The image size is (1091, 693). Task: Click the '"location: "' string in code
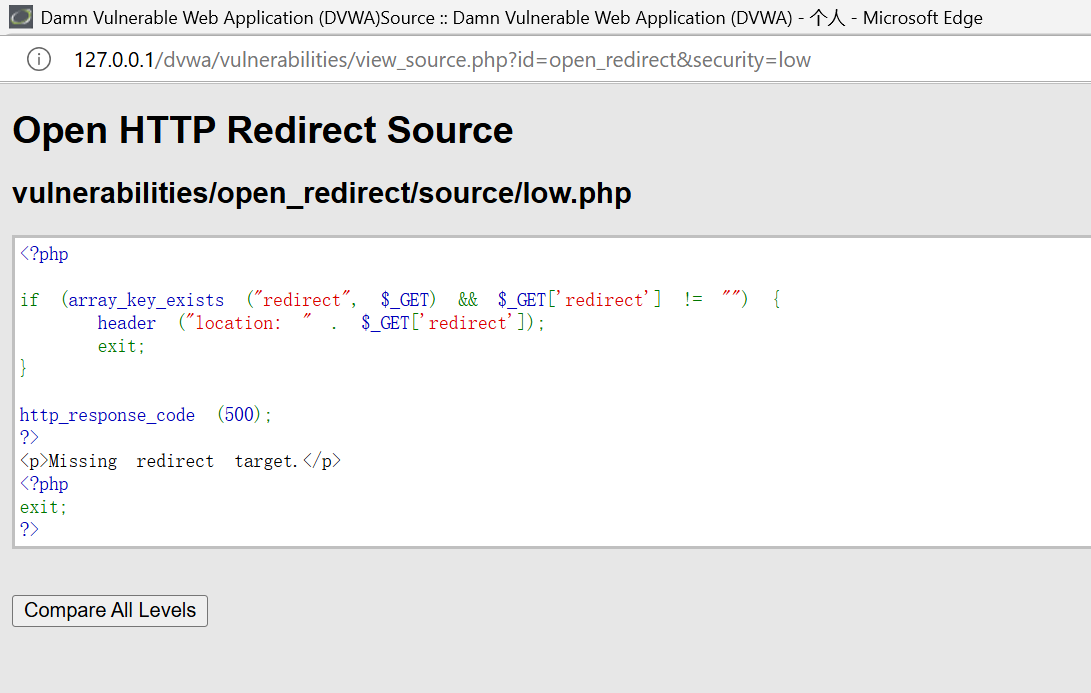point(248,323)
